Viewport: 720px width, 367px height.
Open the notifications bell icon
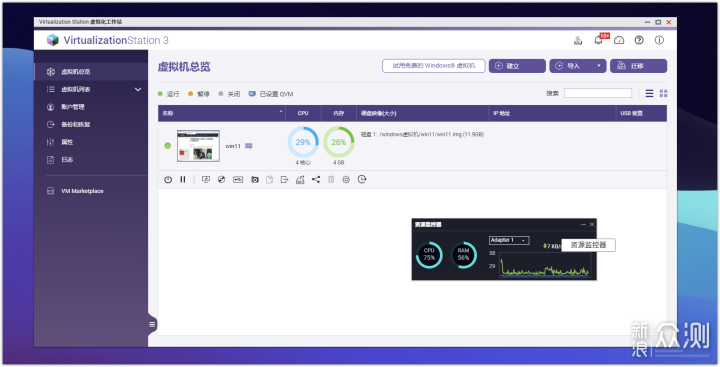(x=598, y=40)
